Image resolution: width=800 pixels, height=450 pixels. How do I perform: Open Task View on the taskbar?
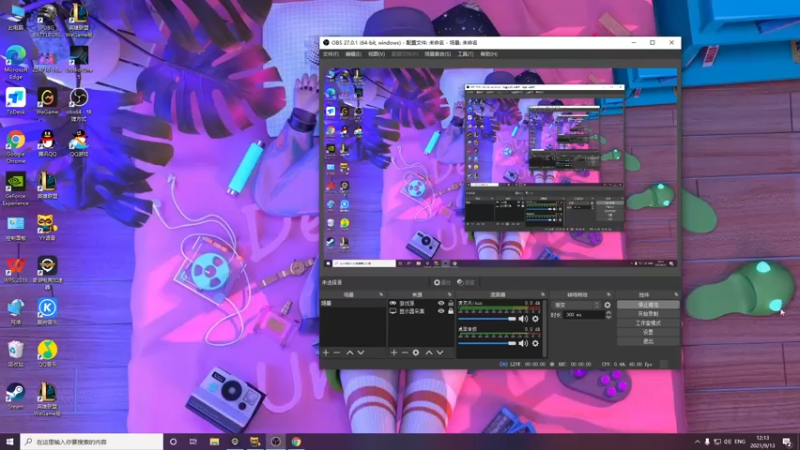coord(193,442)
